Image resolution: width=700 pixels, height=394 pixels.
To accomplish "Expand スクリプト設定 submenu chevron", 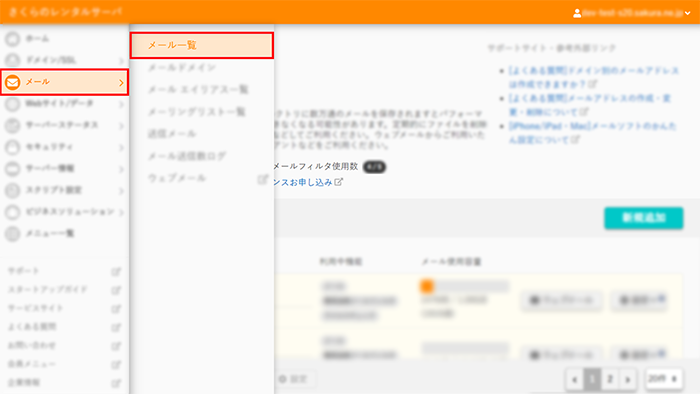I will [x=121, y=191].
